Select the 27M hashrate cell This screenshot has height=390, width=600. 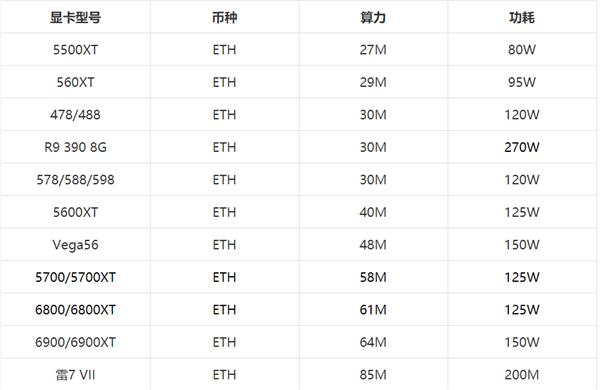[373, 50]
